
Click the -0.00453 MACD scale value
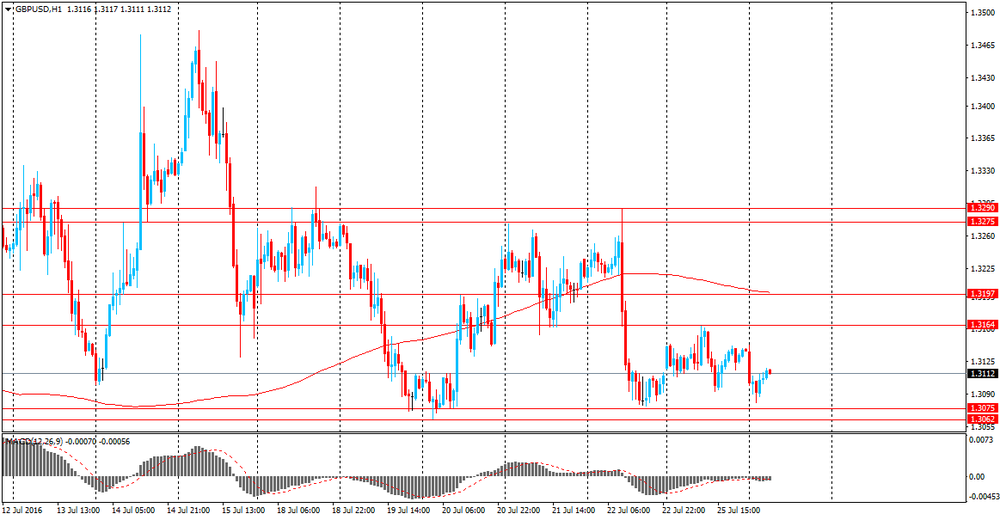click(983, 496)
